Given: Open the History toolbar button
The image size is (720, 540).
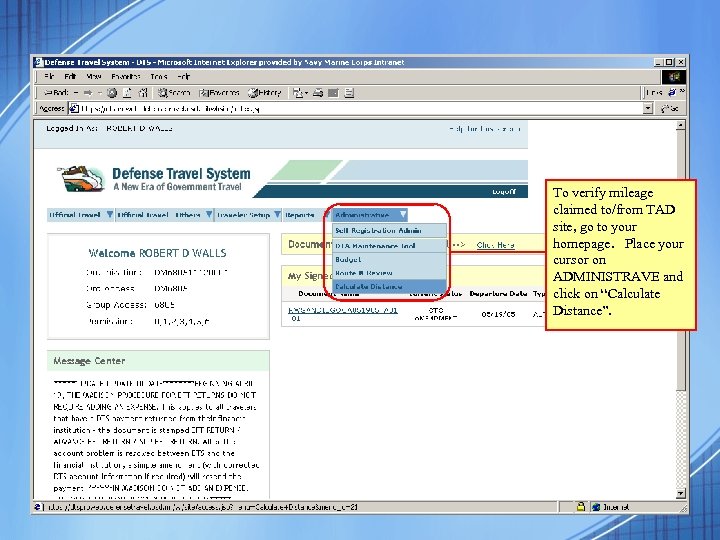Looking at the screenshot, I should click(x=264, y=93).
